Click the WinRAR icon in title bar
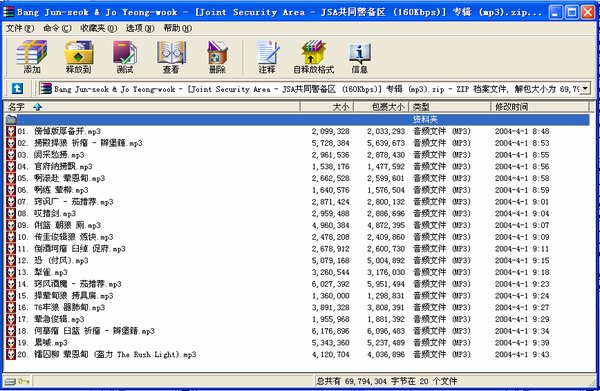Image resolution: width=600 pixels, height=391 pixels. tap(8, 12)
